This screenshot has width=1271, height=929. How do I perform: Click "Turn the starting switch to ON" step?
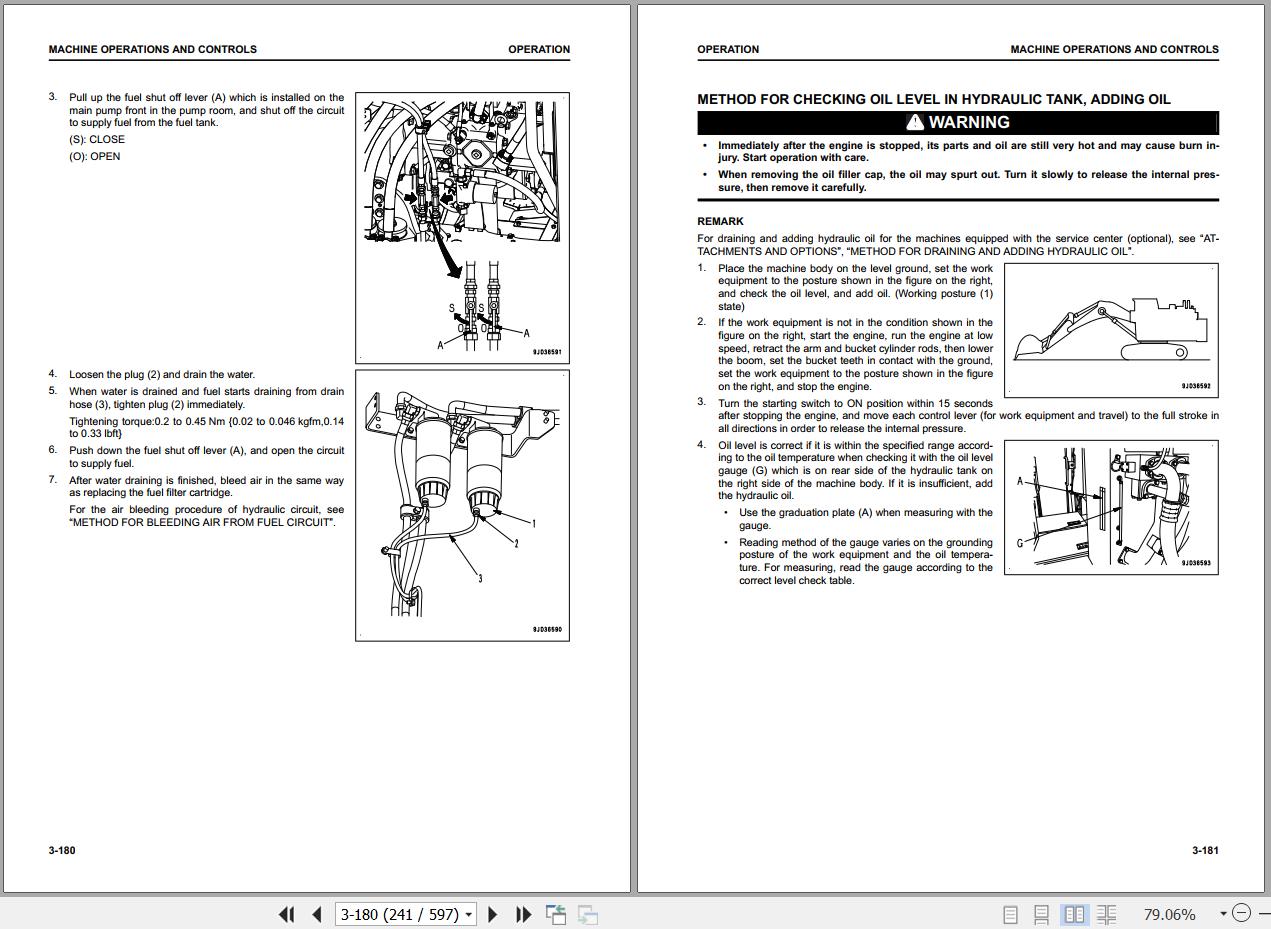(x=968, y=415)
